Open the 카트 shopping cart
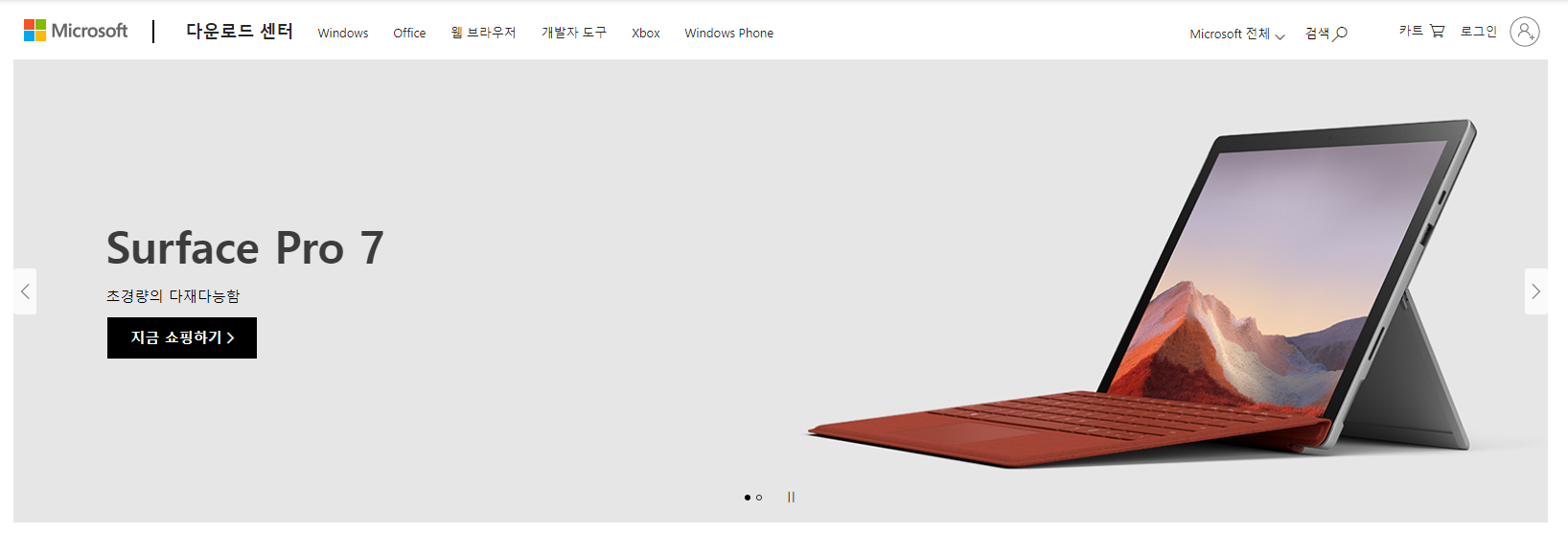 1421,31
